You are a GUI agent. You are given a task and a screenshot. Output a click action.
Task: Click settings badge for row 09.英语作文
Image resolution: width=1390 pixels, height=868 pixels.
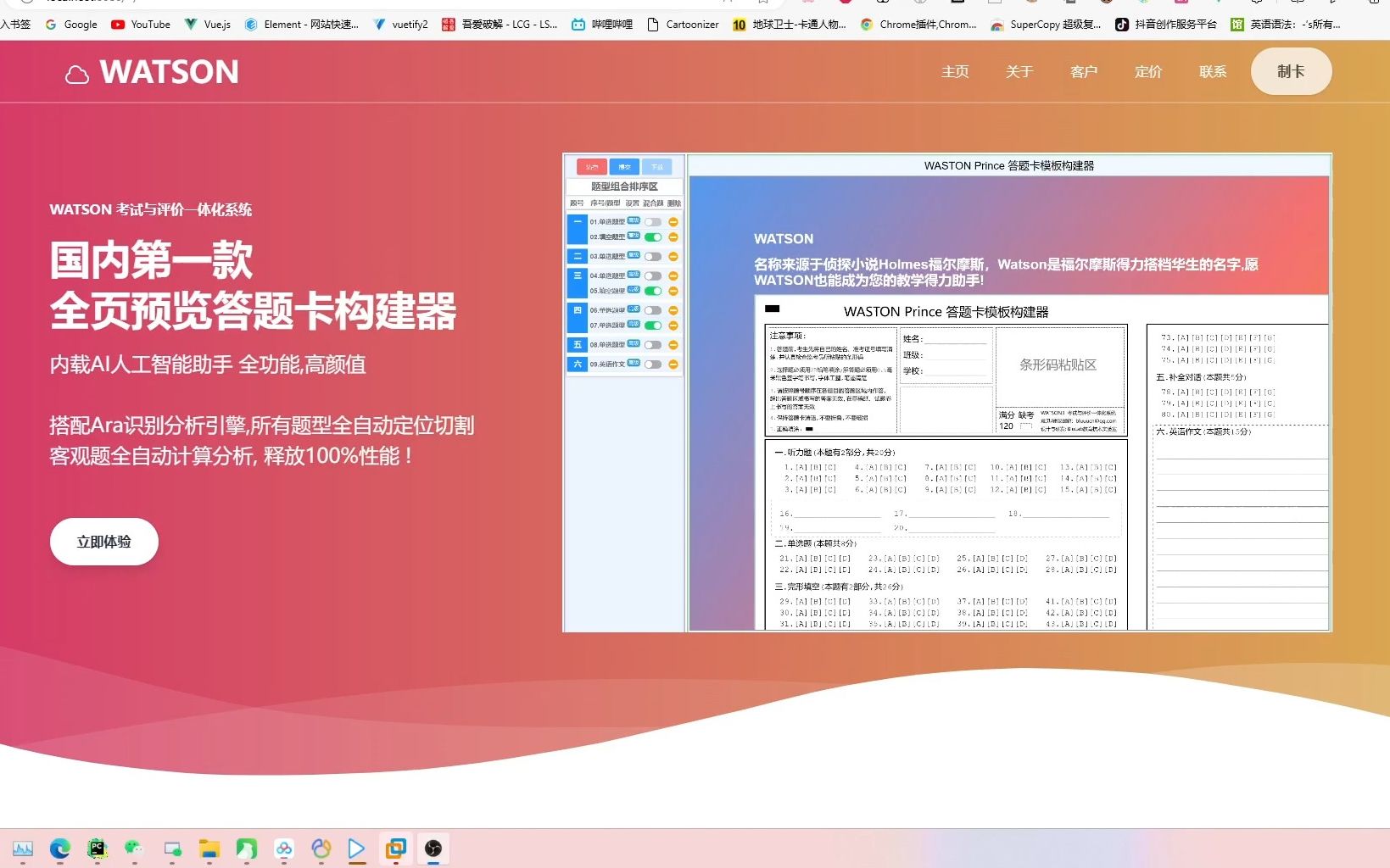point(634,363)
